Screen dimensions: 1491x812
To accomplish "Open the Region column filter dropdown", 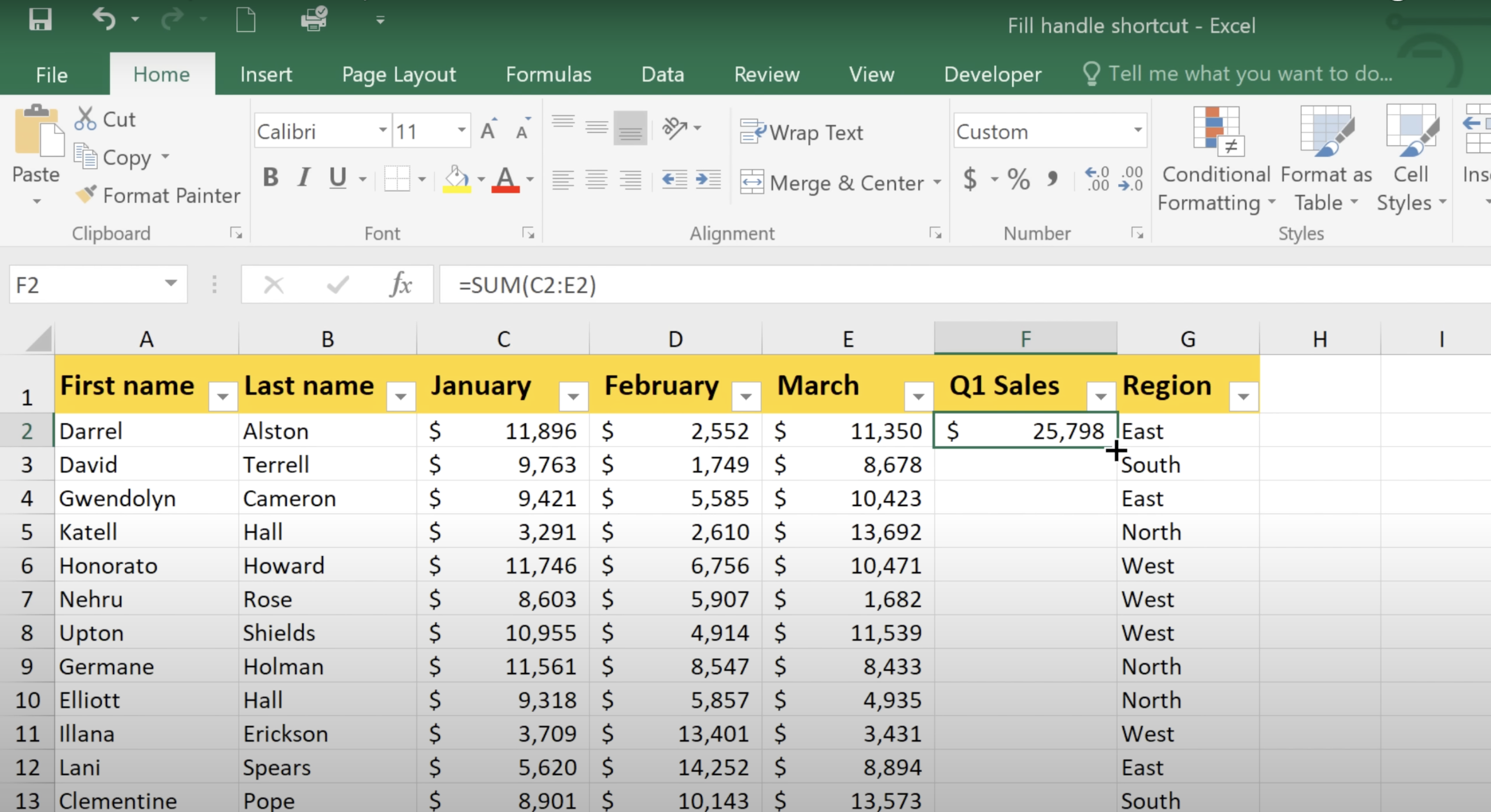I will click(x=1244, y=397).
